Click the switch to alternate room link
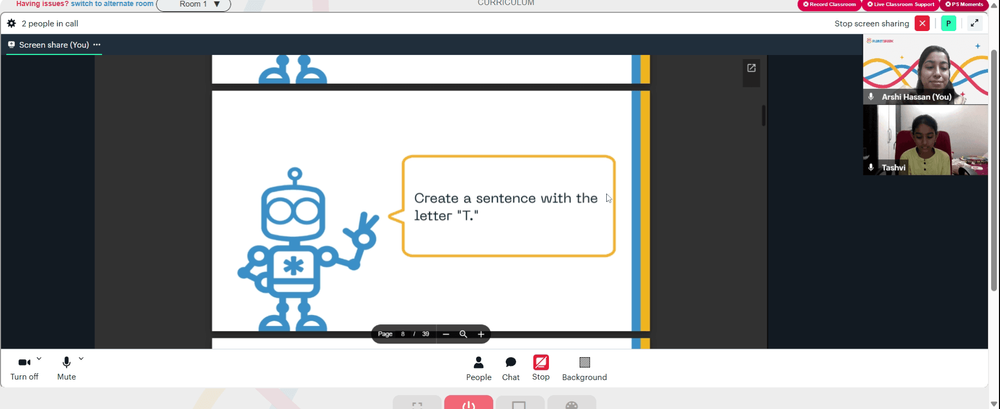The width and height of the screenshot is (1000, 409). point(112,4)
